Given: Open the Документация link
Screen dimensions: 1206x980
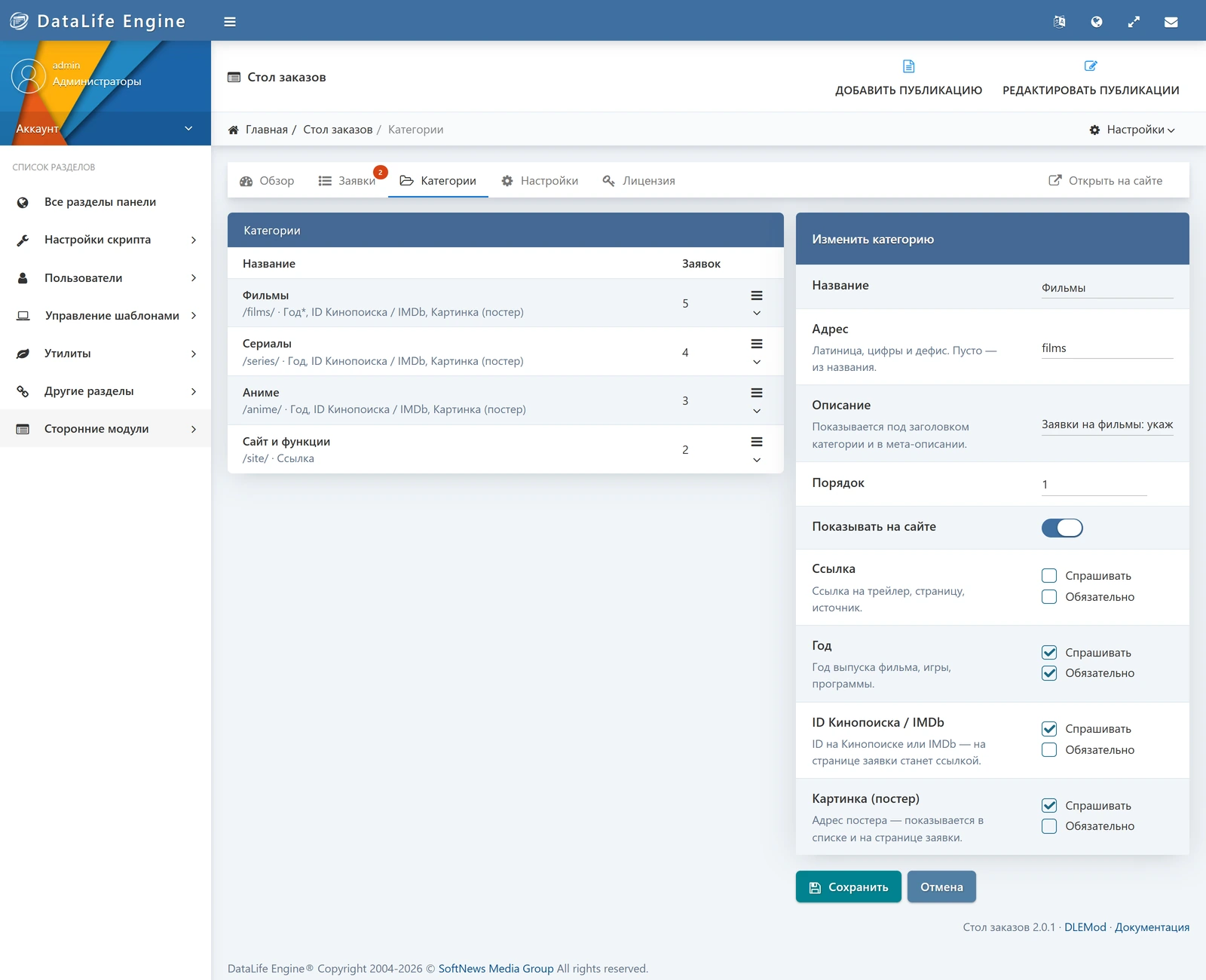Looking at the screenshot, I should 1152,927.
